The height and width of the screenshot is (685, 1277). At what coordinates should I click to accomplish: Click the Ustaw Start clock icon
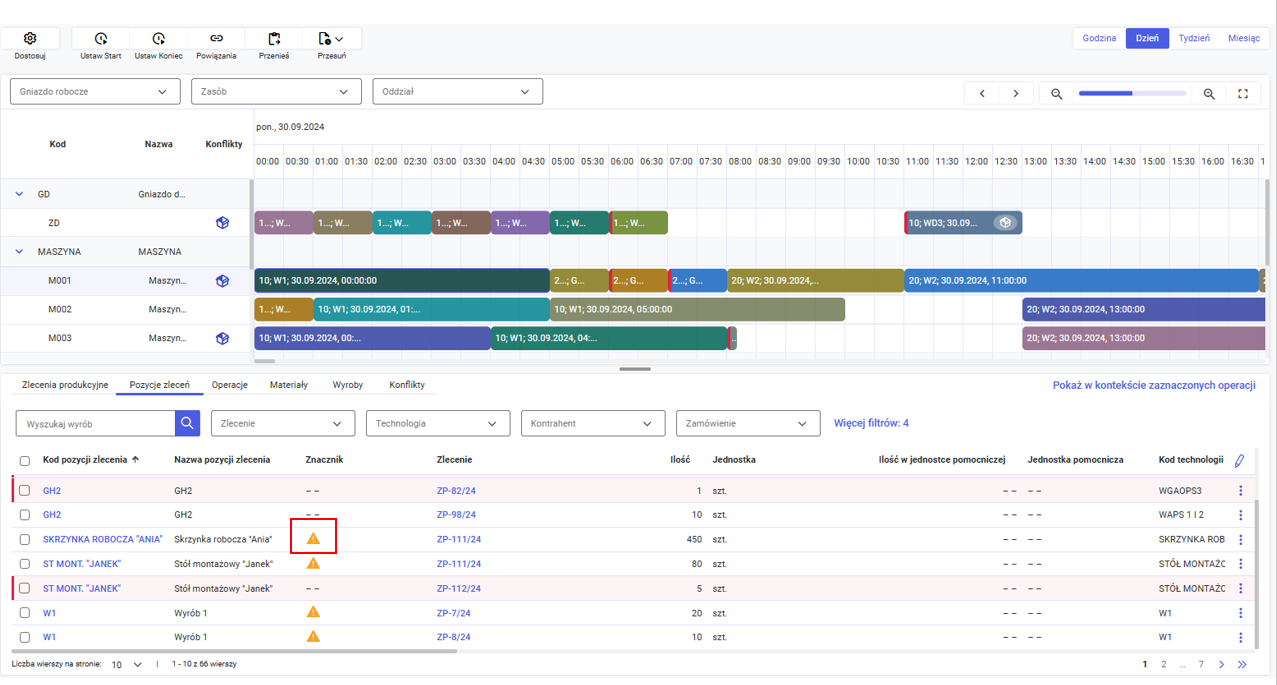pos(100,38)
